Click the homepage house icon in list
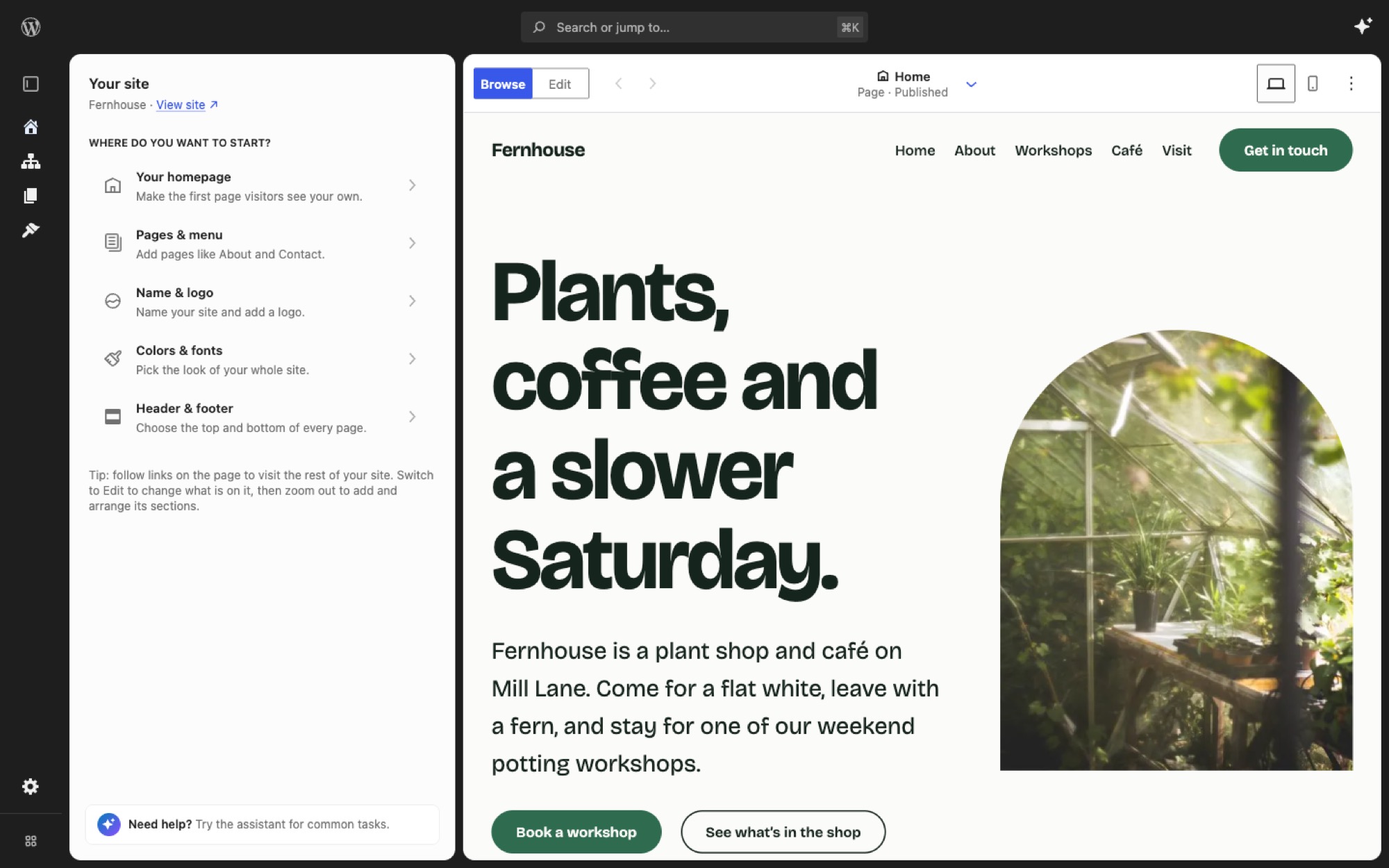This screenshot has height=868, width=1389. coord(113,185)
